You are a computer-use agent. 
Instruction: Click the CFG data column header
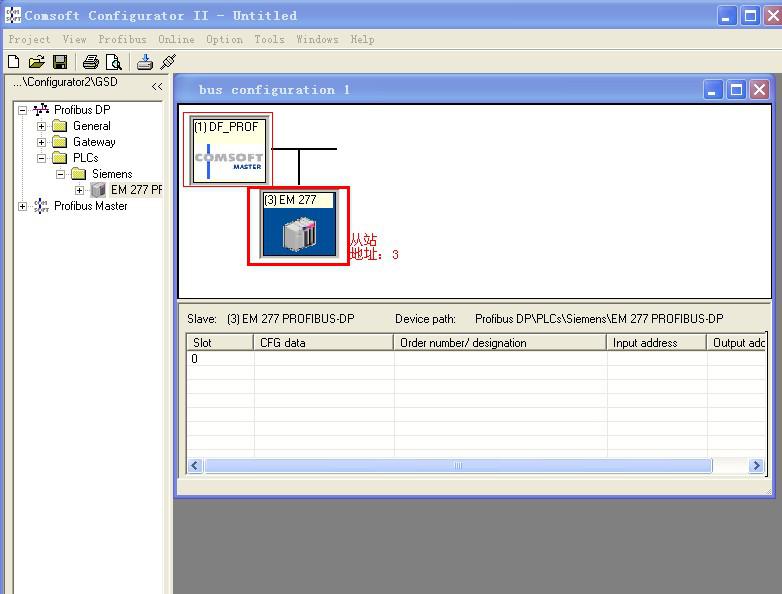click(323, 343)
